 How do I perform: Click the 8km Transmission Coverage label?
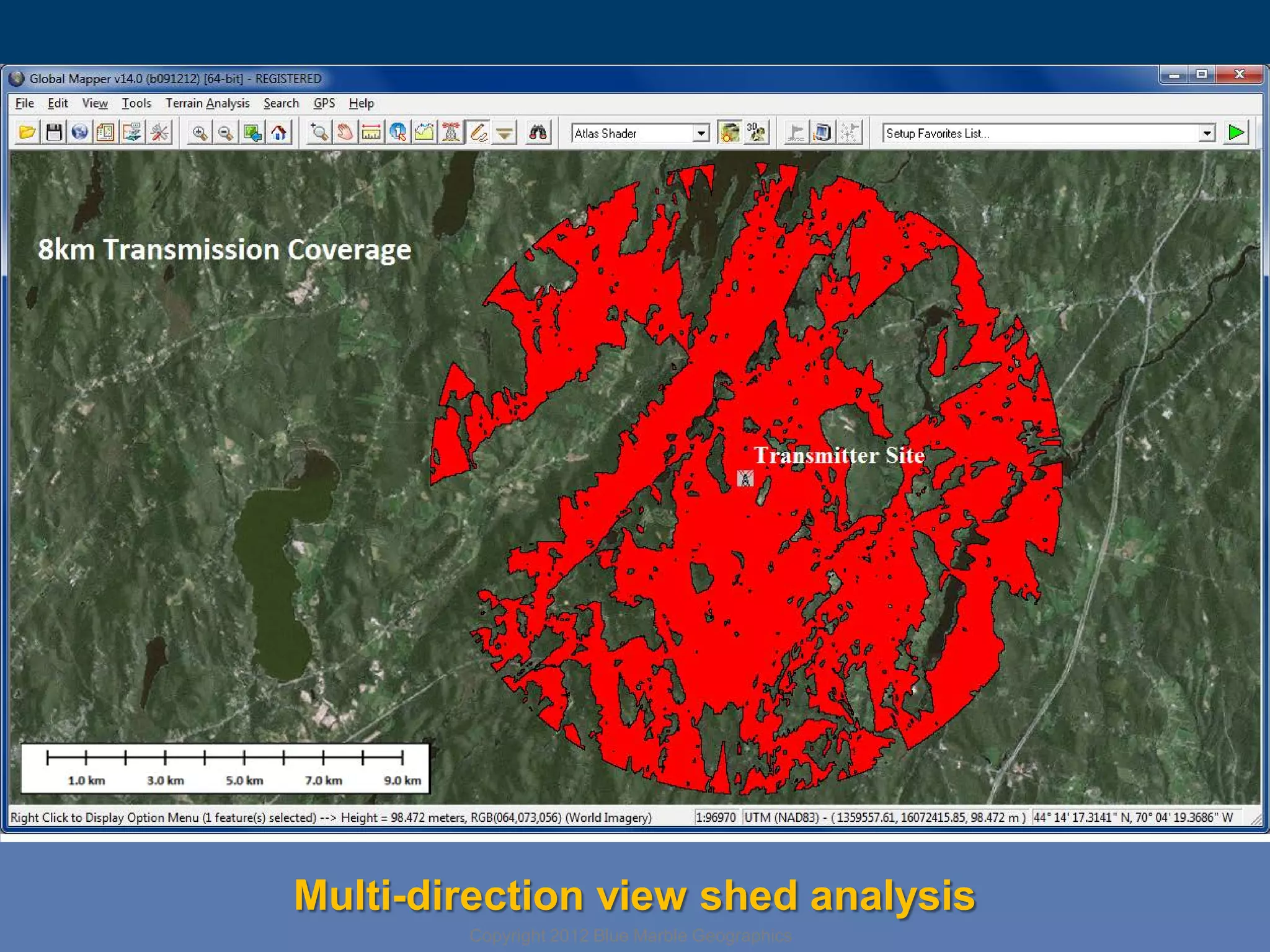[x=224, y=250]
